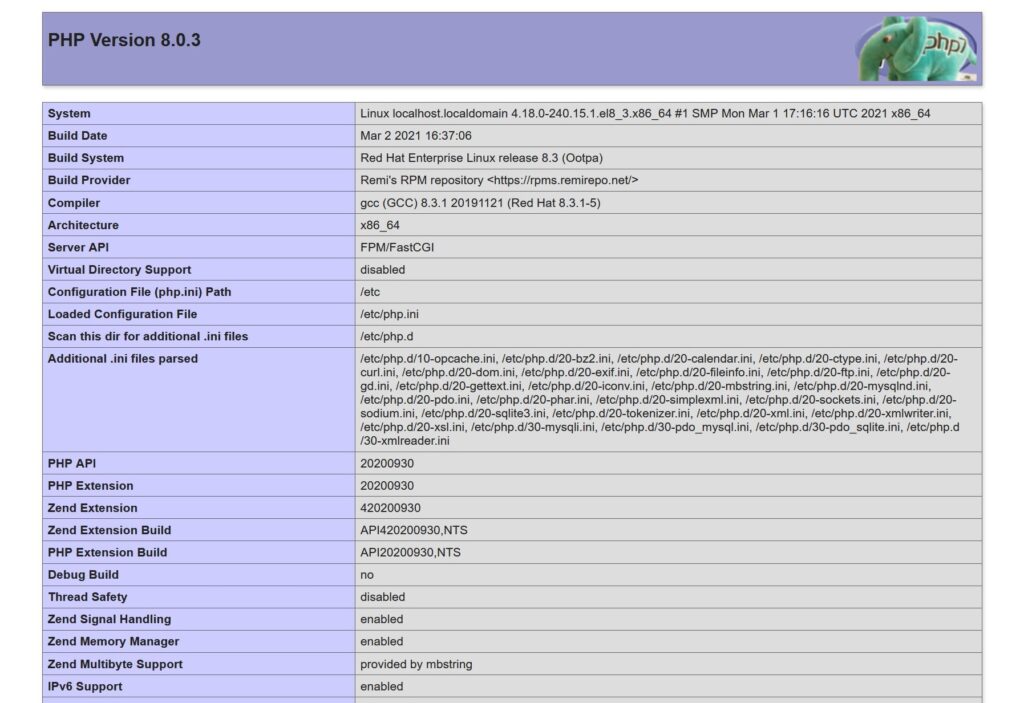Select the '/etc/php.d' value
This screenshot has width=1024, height=703.
tap(387, 336)
